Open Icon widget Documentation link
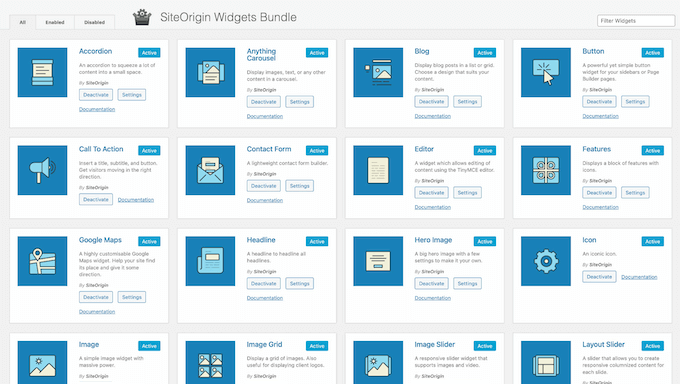Viewport: 680px width, 384px height. (639, 277)
